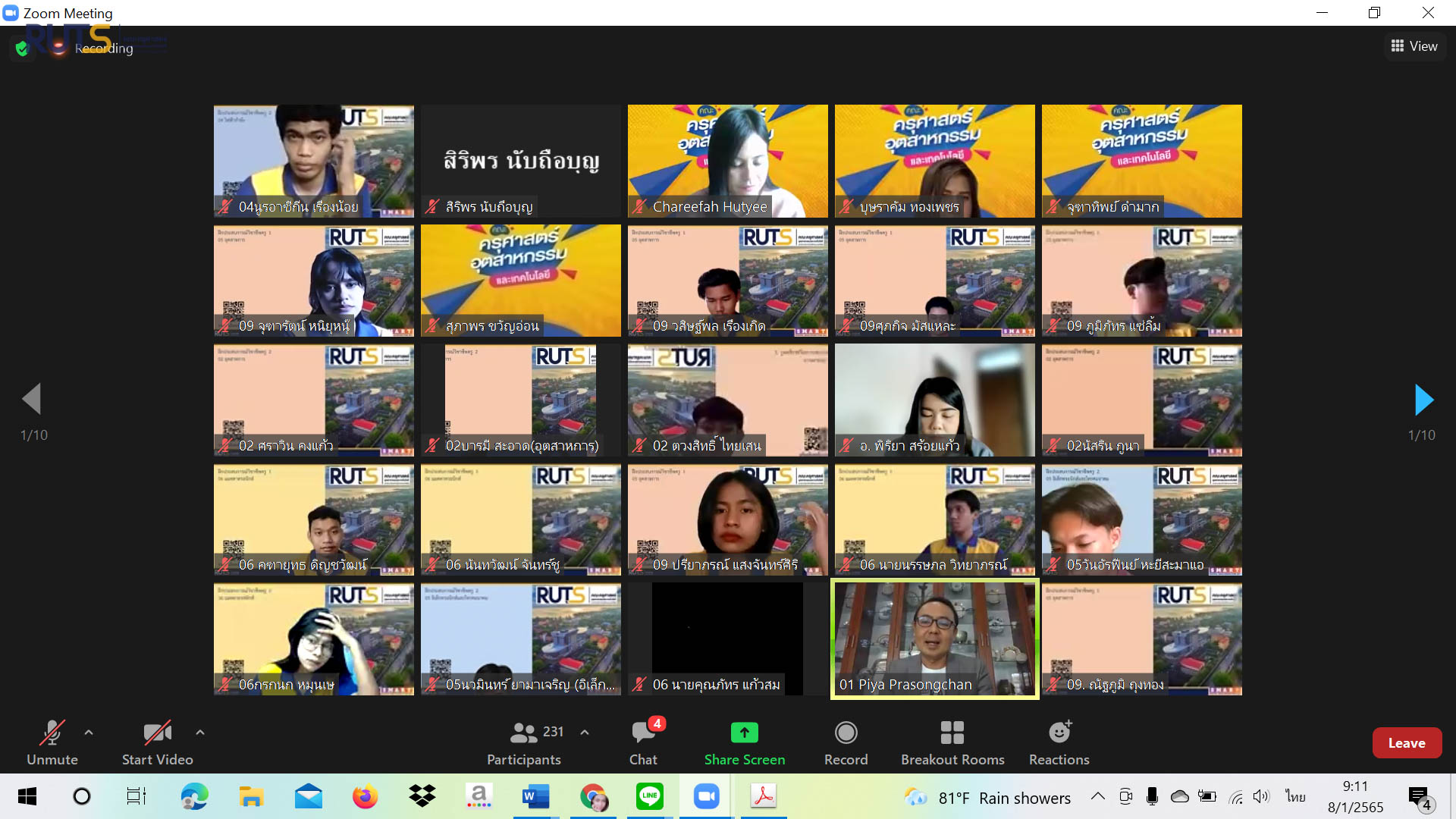The height and width of the screenshot is (819, 1456).
Task: Open the LINE app on taskbar
Action: [650, 796]
